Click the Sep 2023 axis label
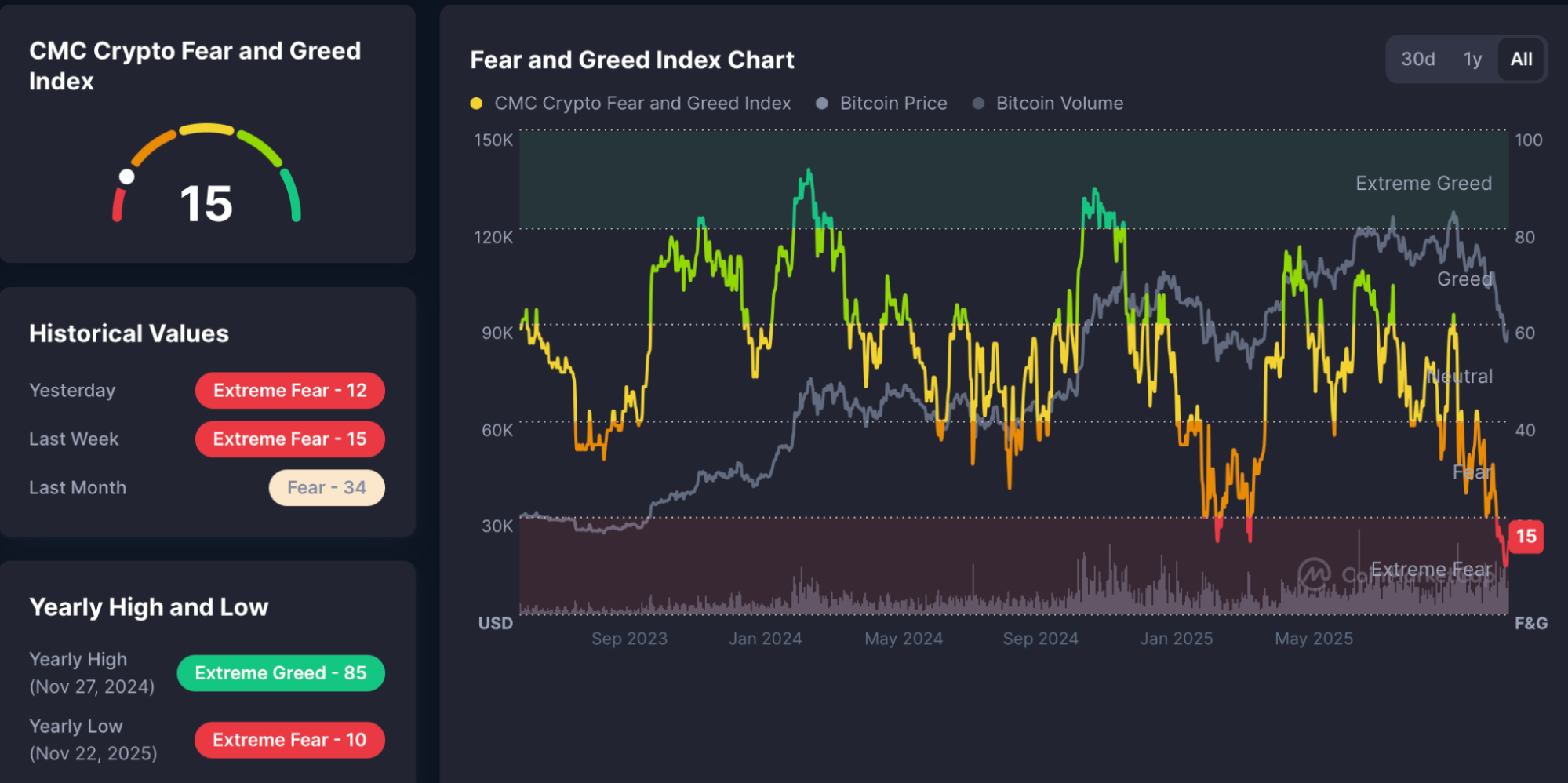This screenshot has height=783, width=1568. 629,639
